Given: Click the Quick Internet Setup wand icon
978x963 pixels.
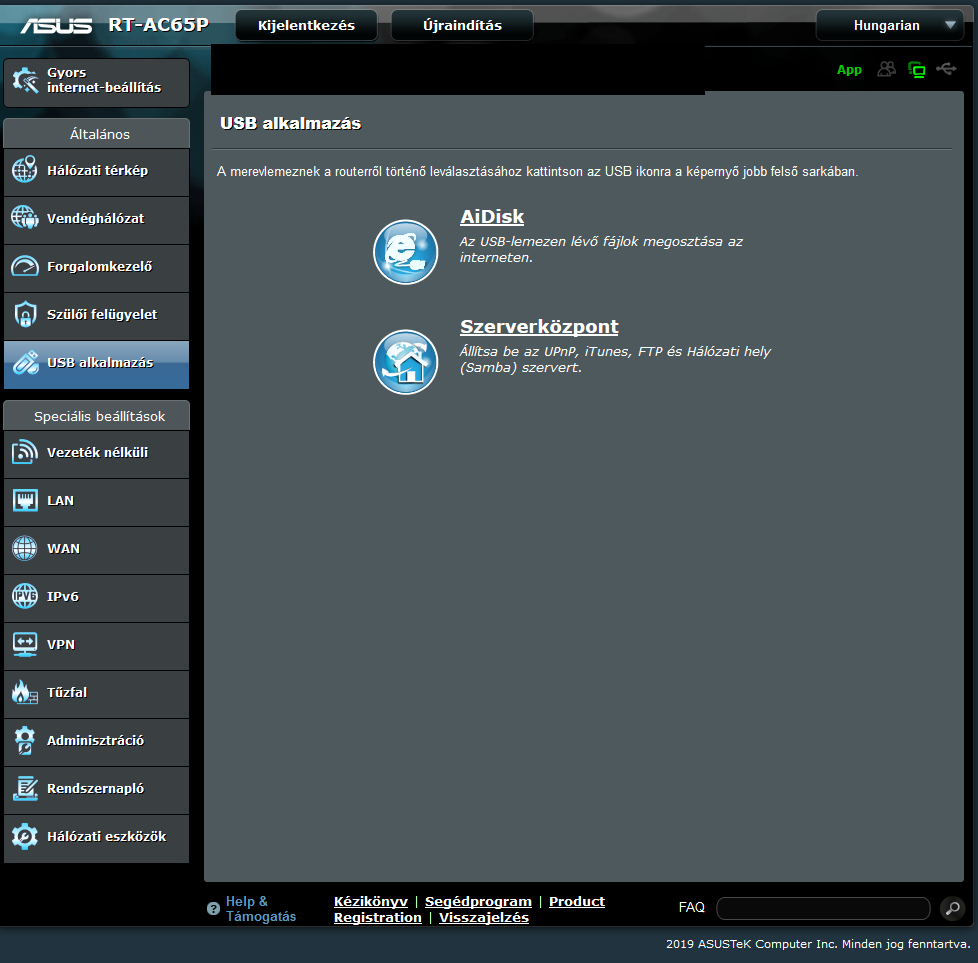Looking at the screenshot, I should (25, 80).
